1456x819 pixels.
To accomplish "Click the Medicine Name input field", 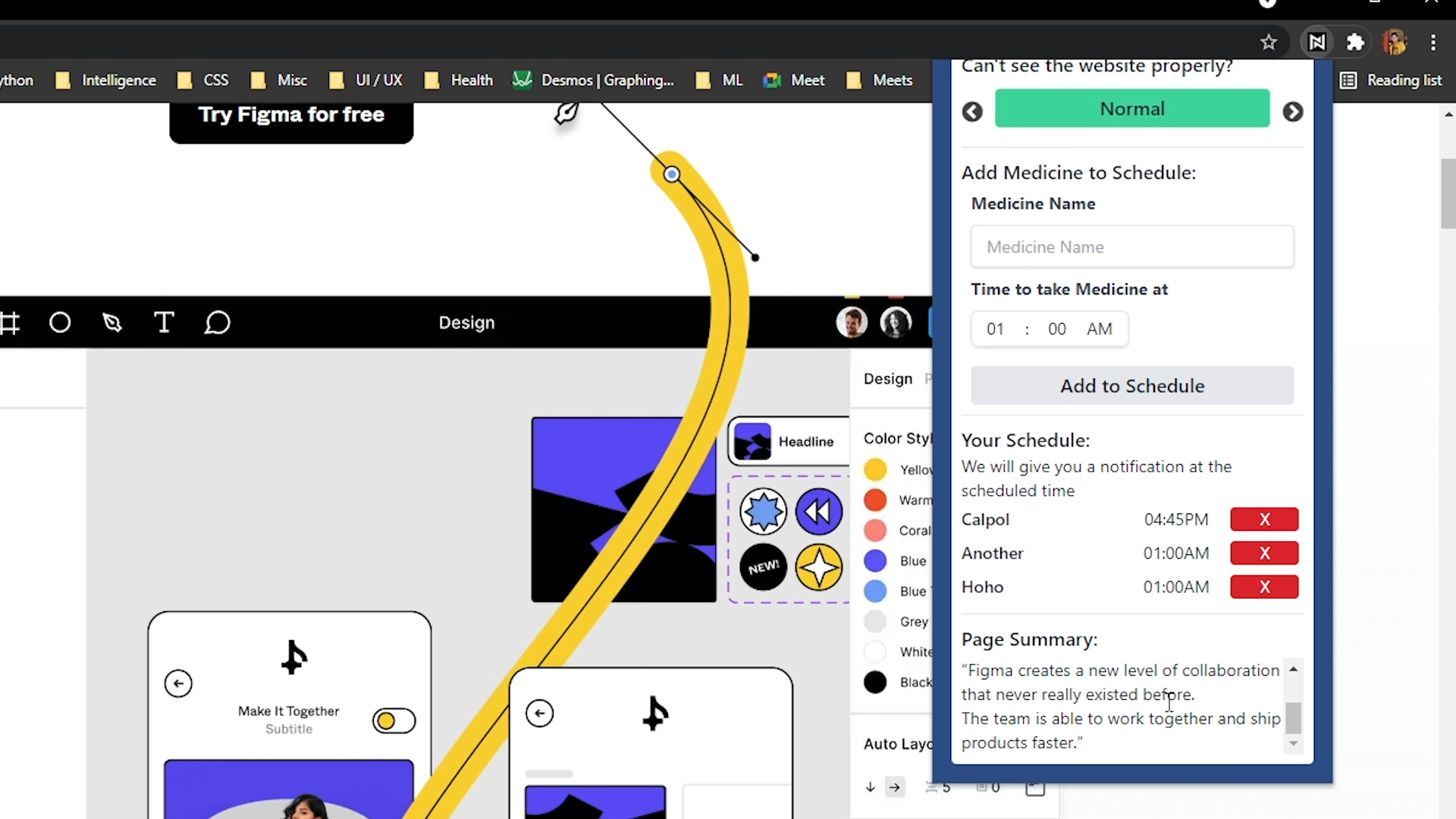I will point(1132,247).
